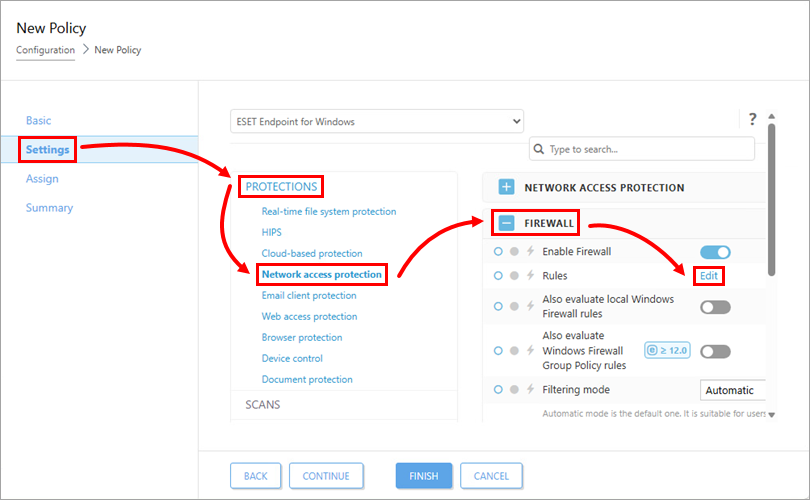Go to the Assign section
Image resolution: width=810 pixels, height=500 pixels.
[42, 179]
